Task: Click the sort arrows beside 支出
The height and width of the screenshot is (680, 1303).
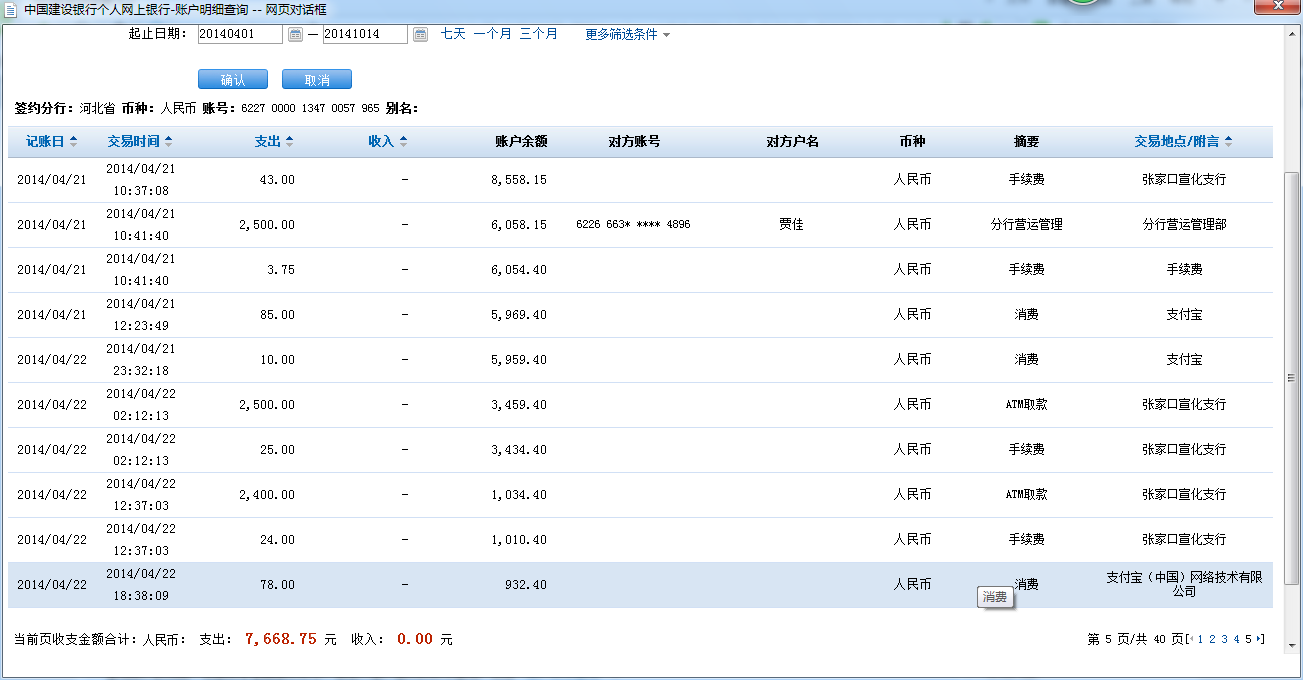Action: pyautogui.click(x=289, y=142)
